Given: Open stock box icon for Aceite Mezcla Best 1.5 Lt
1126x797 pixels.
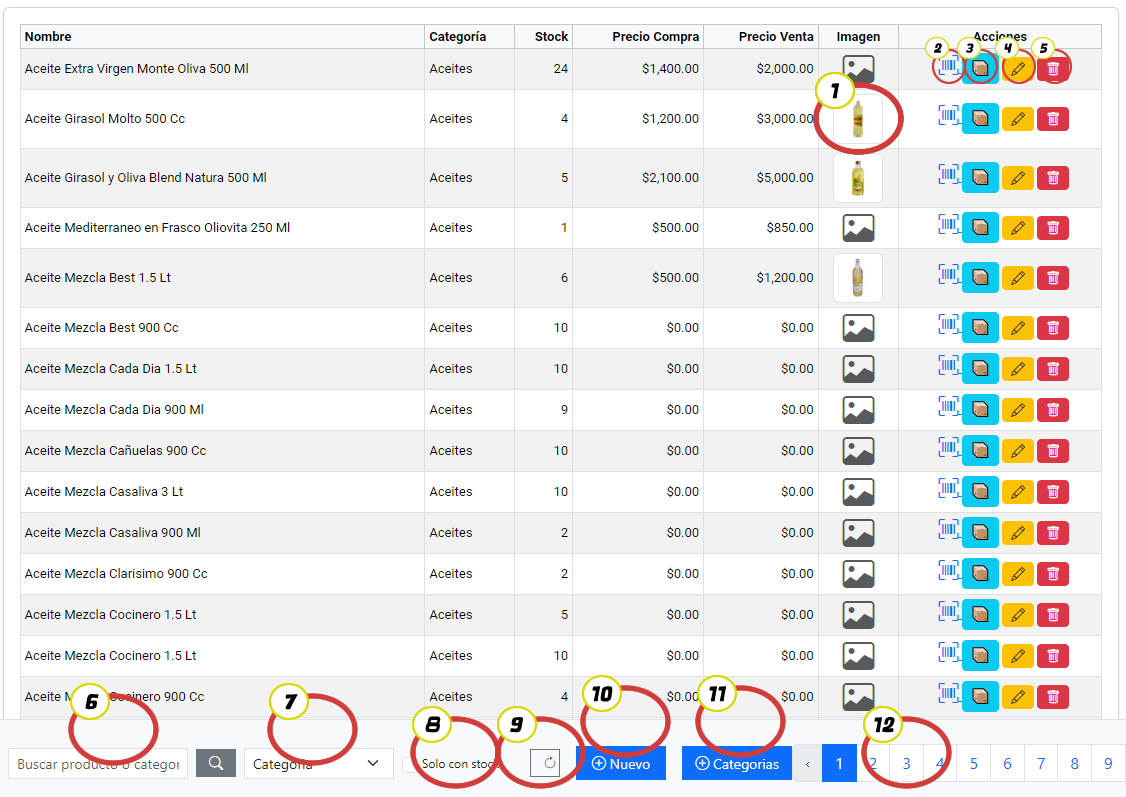Looking at the screenshot, I should click(980, 278).
